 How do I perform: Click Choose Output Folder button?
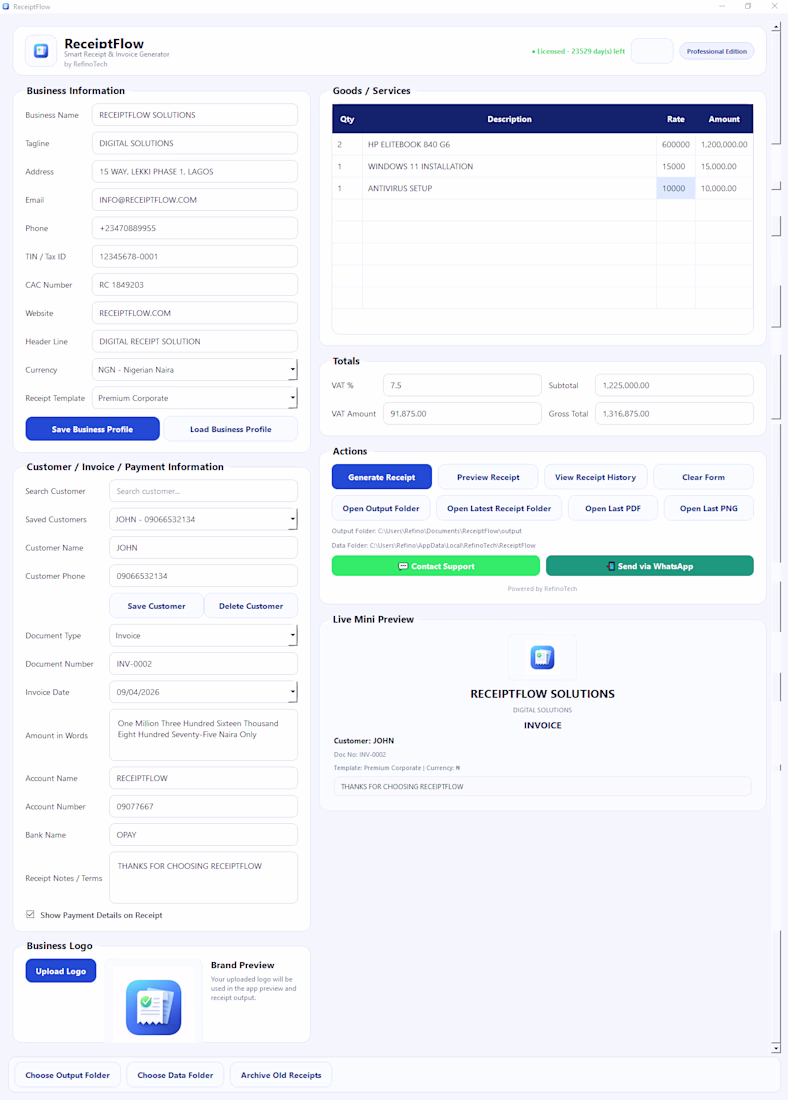67,1075
